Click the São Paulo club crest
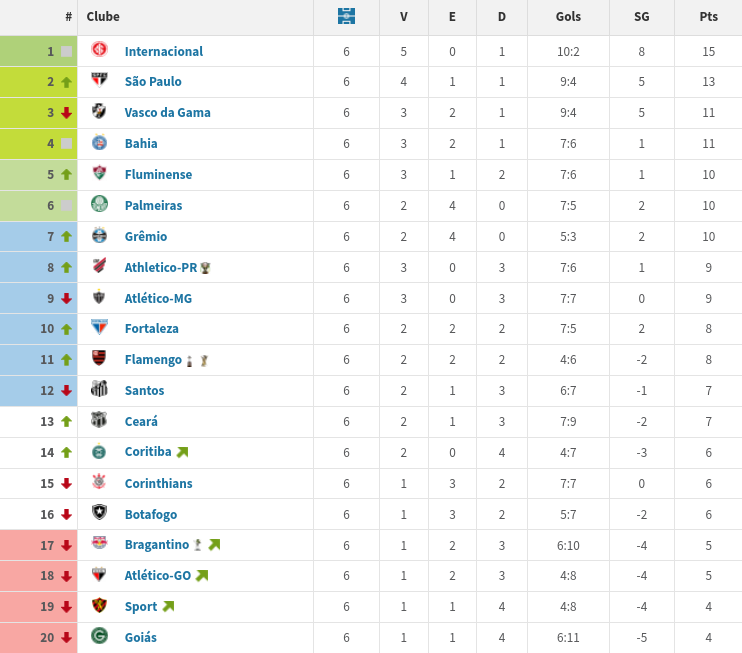The width and height of the screenshot is (742, 653). click(x=99, y=80)
